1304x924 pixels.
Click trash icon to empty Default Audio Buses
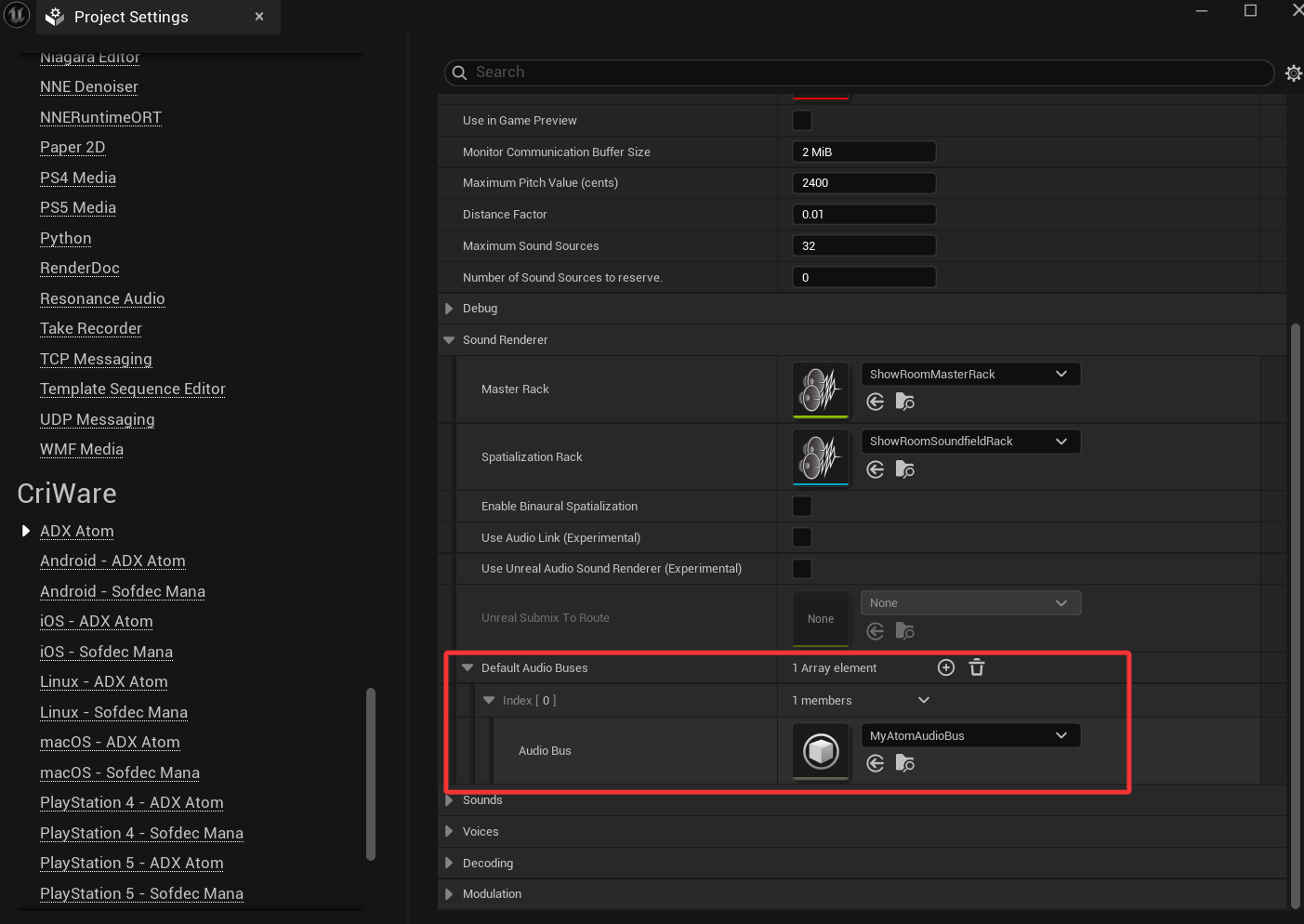tap(977, 667)
